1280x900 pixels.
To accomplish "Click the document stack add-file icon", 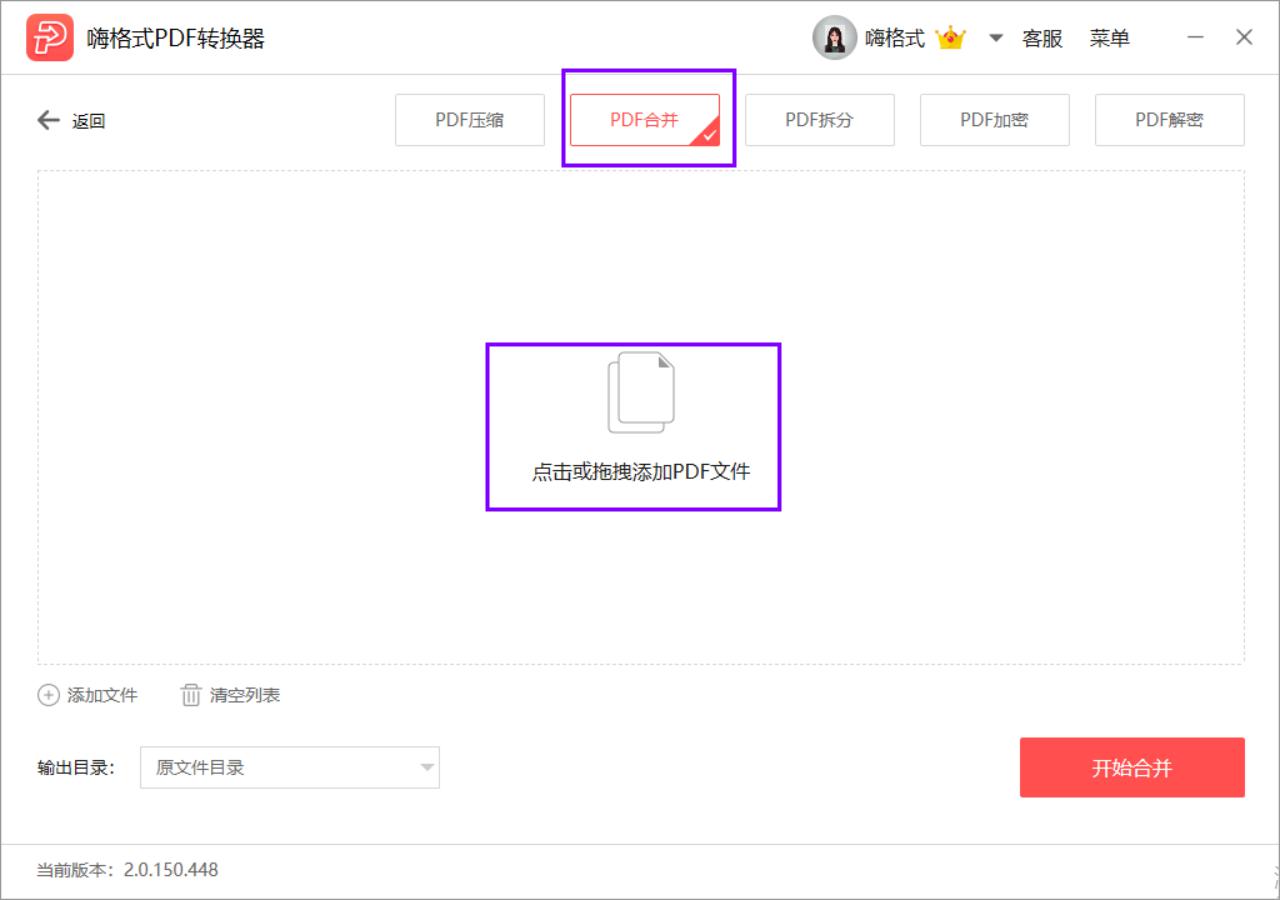I will click(641, 392).
